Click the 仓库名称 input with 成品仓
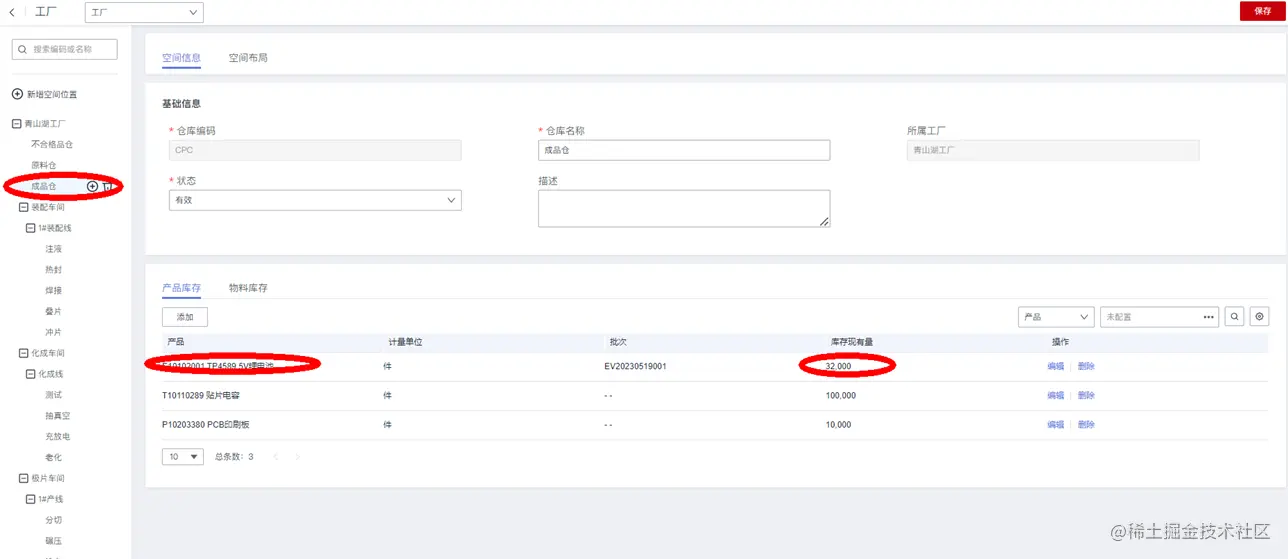 point(684,150)
